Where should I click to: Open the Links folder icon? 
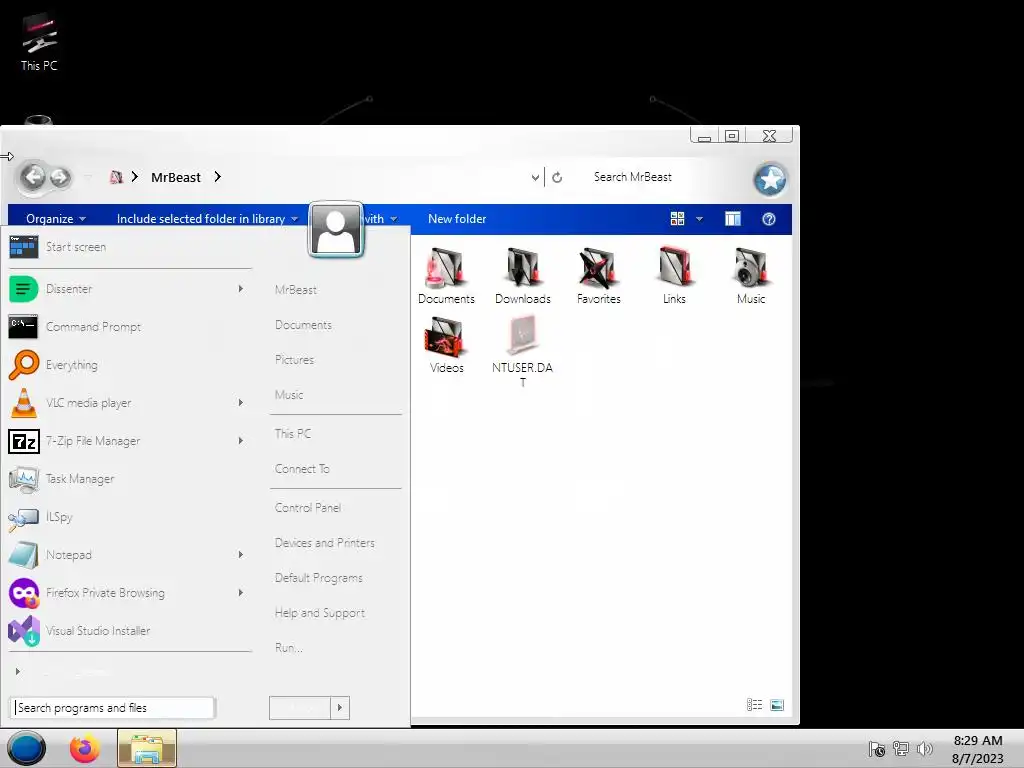point(674,276)
